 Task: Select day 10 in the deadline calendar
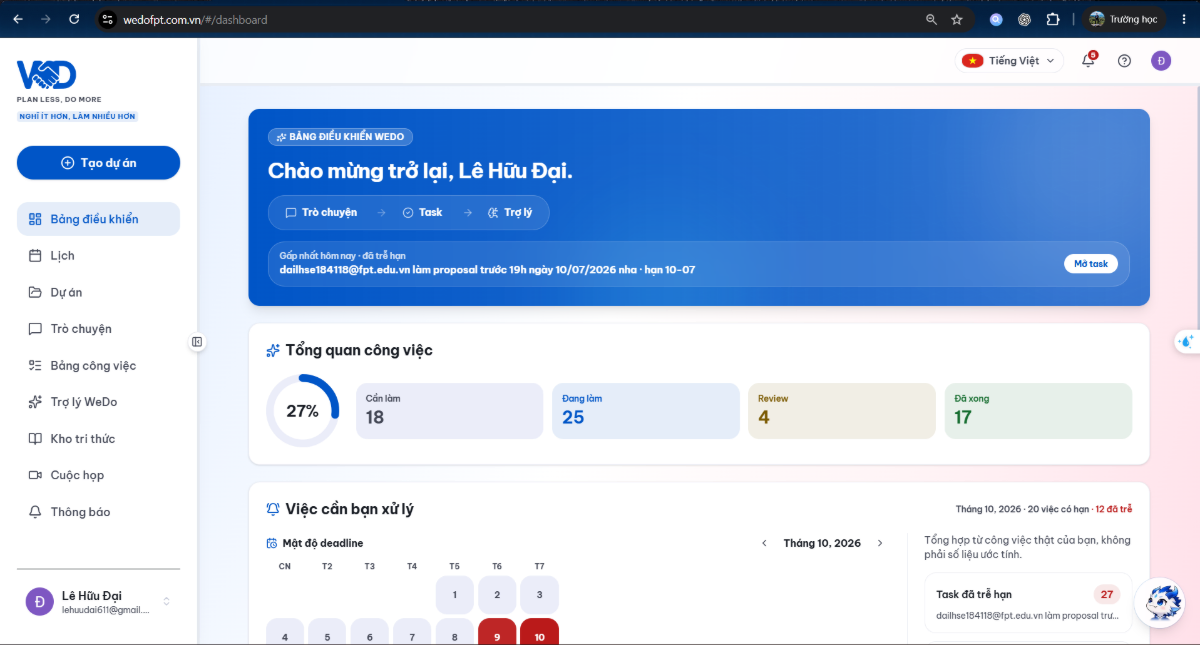(539, 632)
